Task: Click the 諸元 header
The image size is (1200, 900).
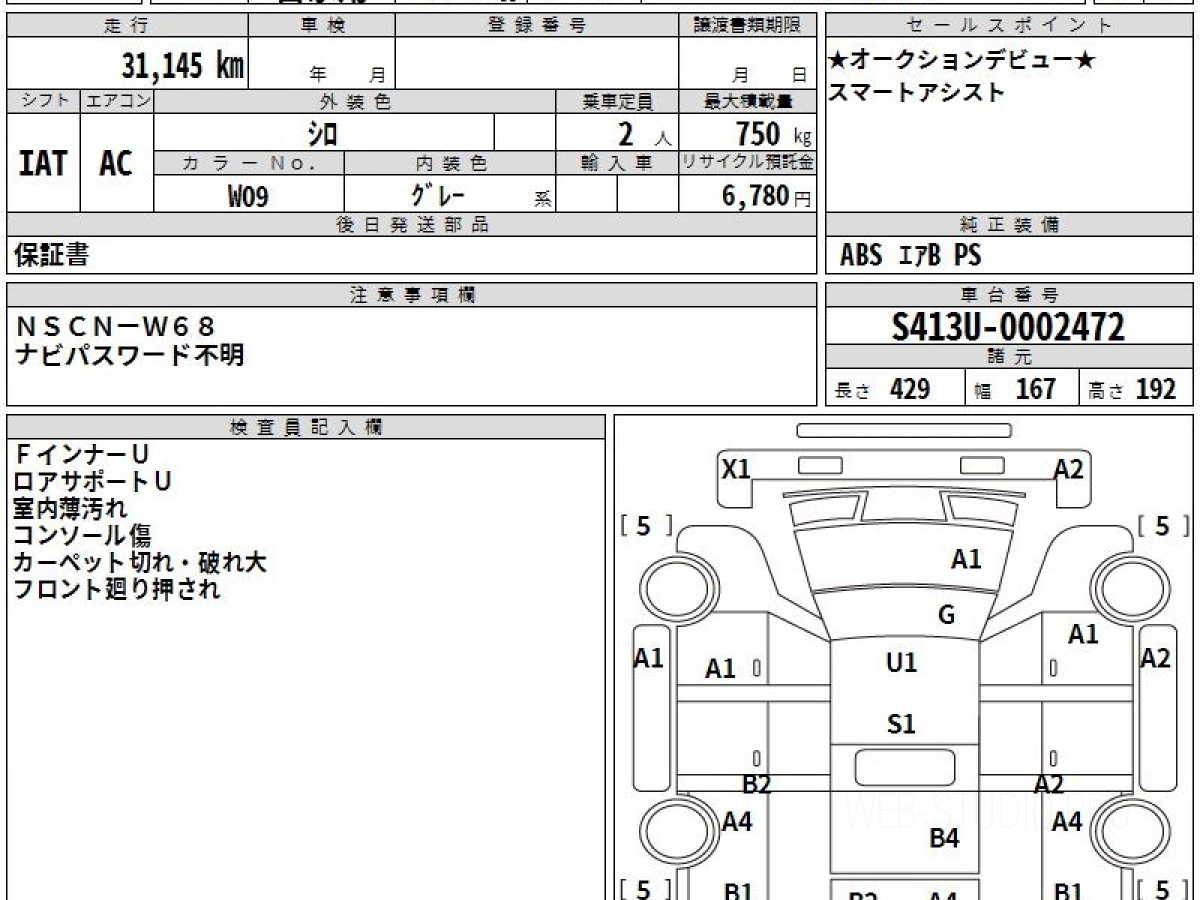Action: coord(1009,357)
